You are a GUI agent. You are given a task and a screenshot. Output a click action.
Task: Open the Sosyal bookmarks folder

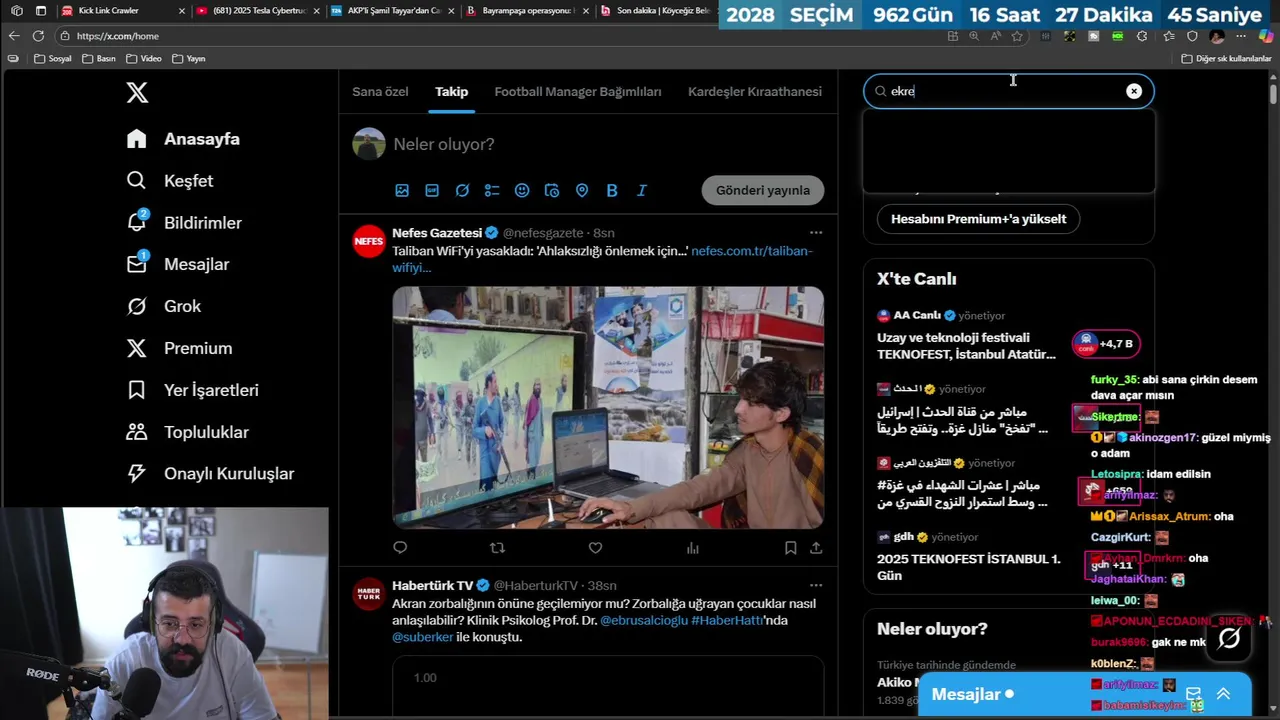53,59
